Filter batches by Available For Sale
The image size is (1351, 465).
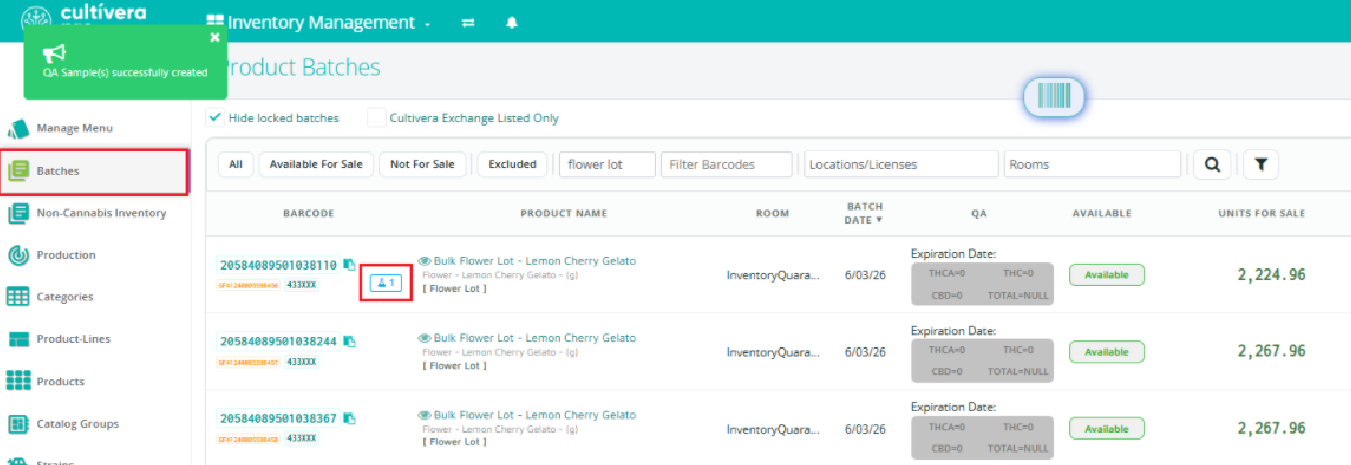click(316, 165)
